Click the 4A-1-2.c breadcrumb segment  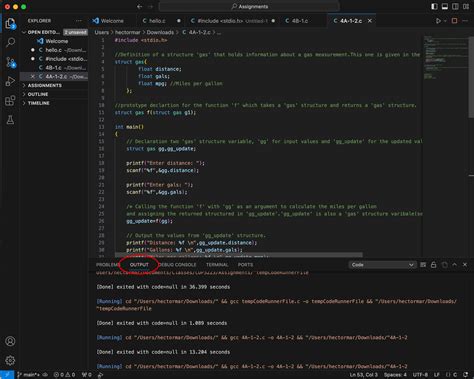pos(196,32)
